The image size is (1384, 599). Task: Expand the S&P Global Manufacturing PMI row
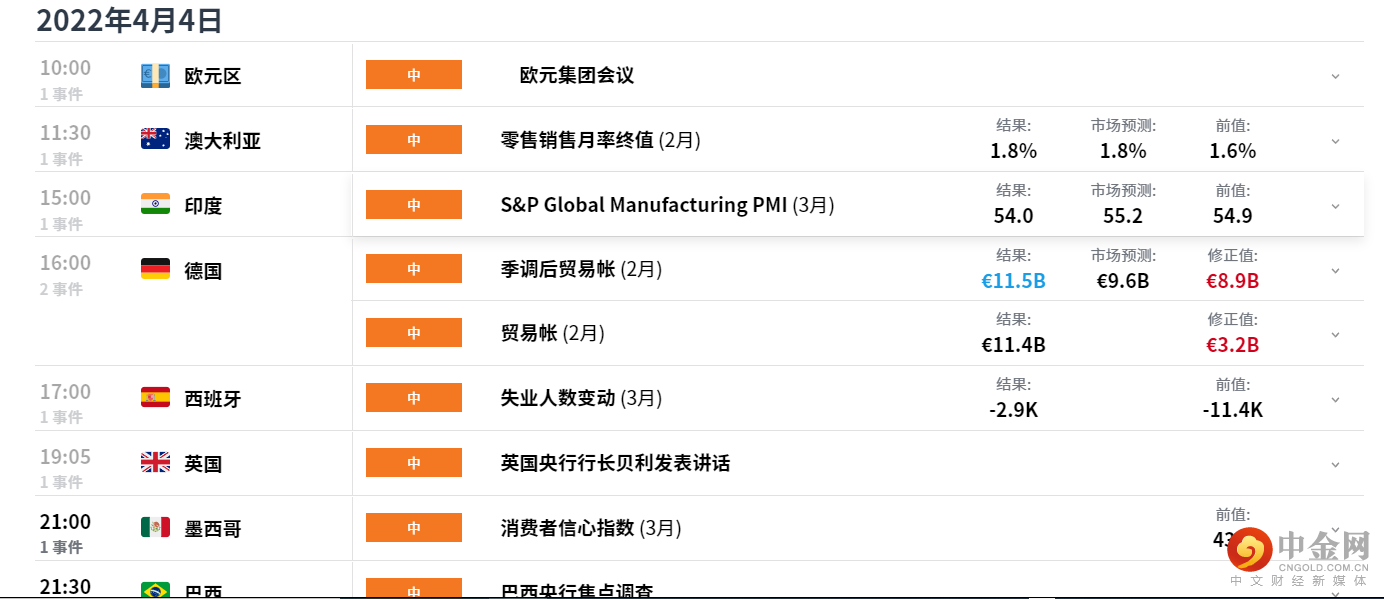click(x=1335, y=206)
